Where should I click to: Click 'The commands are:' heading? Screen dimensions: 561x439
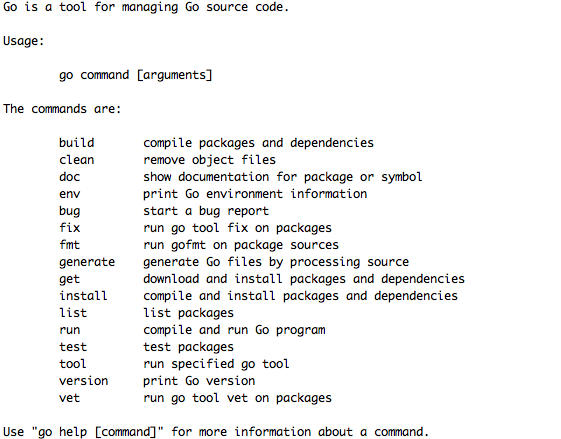pos(62,109)
